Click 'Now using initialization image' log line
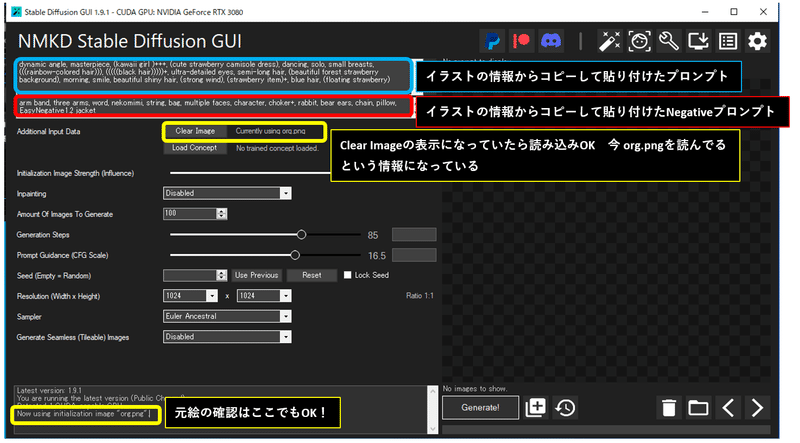The image size is (800, 443). [x=82, y=414]
